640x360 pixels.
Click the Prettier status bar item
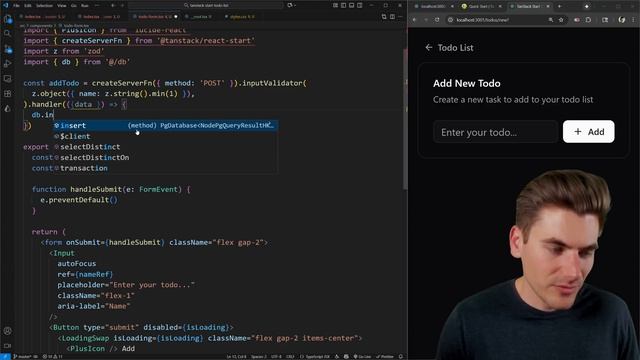click(385, 356)
